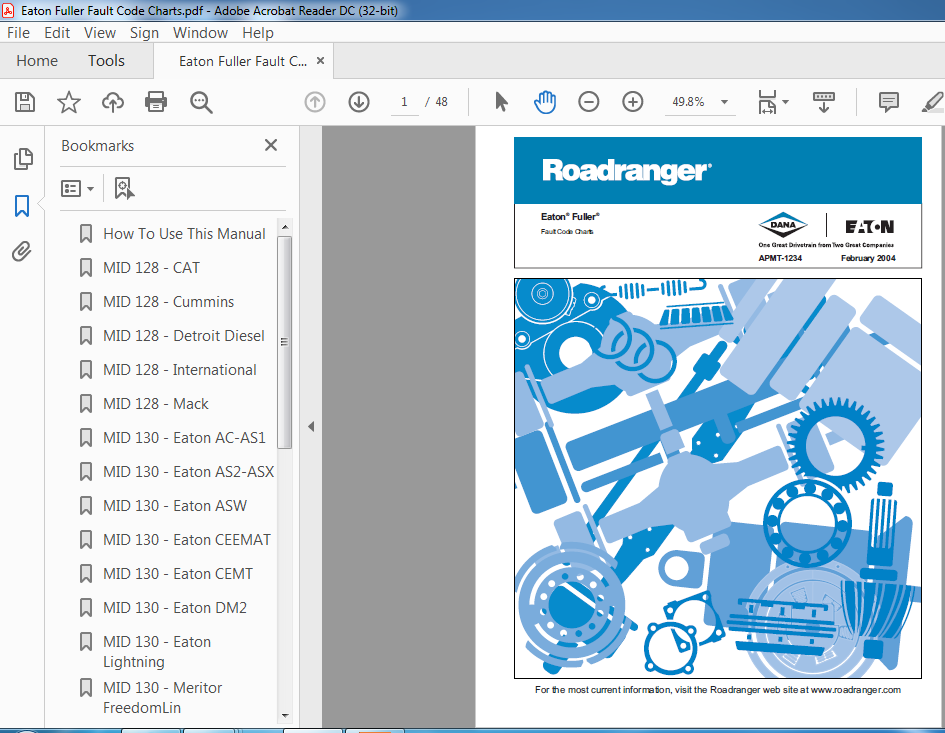Click the Fit page scrolling mode icon
Viewport: 945px width, 733px height.
pos(767,102)
